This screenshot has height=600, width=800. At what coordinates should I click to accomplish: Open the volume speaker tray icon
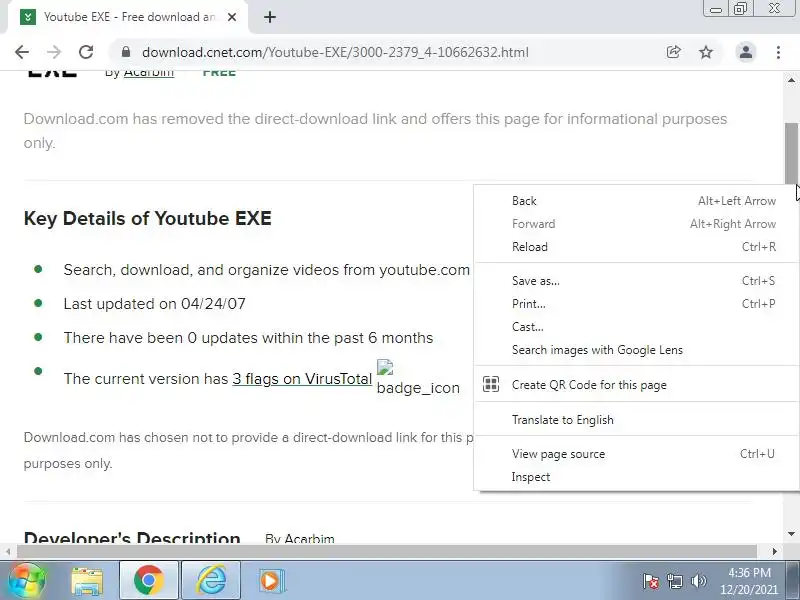click(698, 581)
